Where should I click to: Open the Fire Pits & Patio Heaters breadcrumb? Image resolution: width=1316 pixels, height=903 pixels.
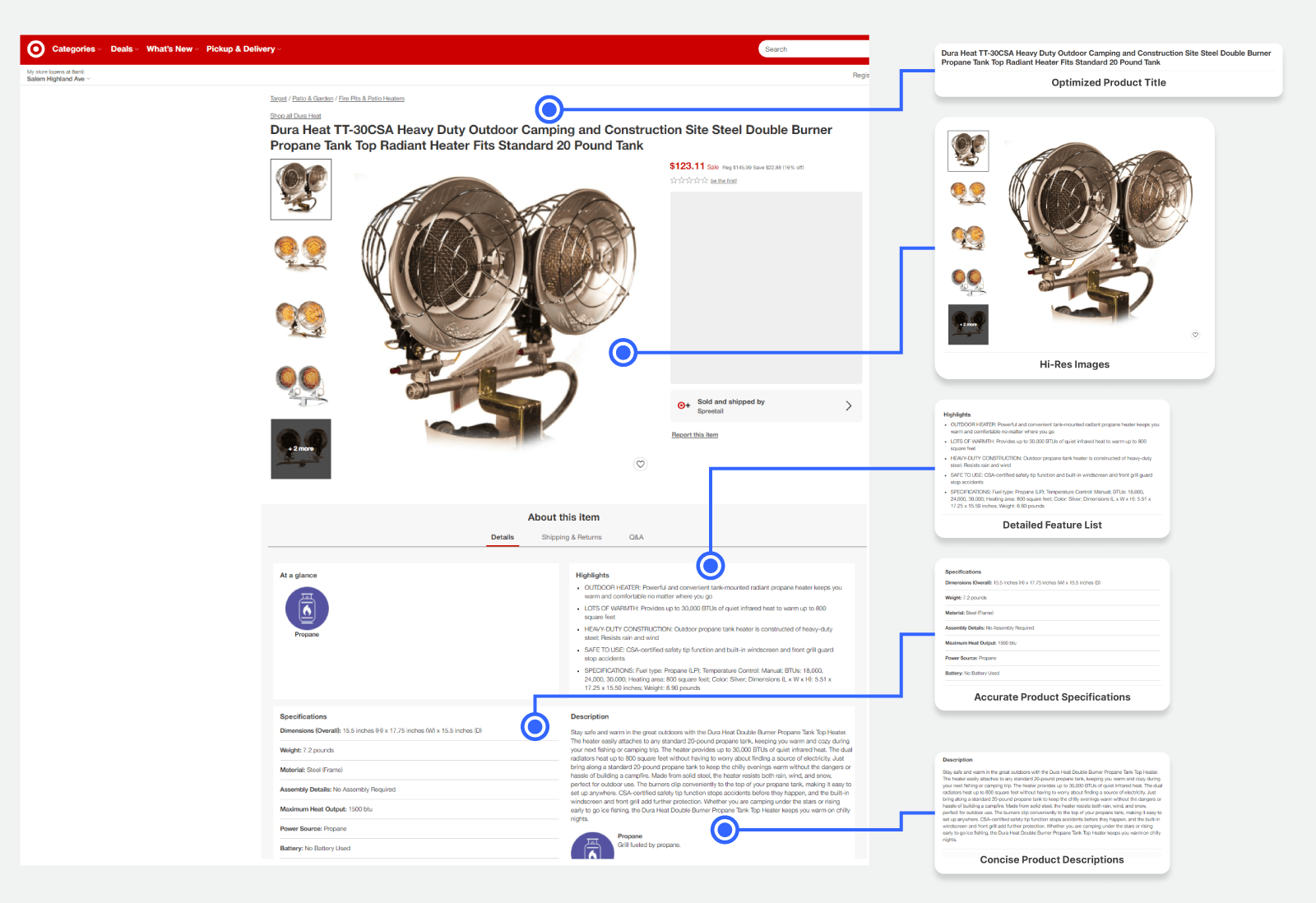[372, 99]
